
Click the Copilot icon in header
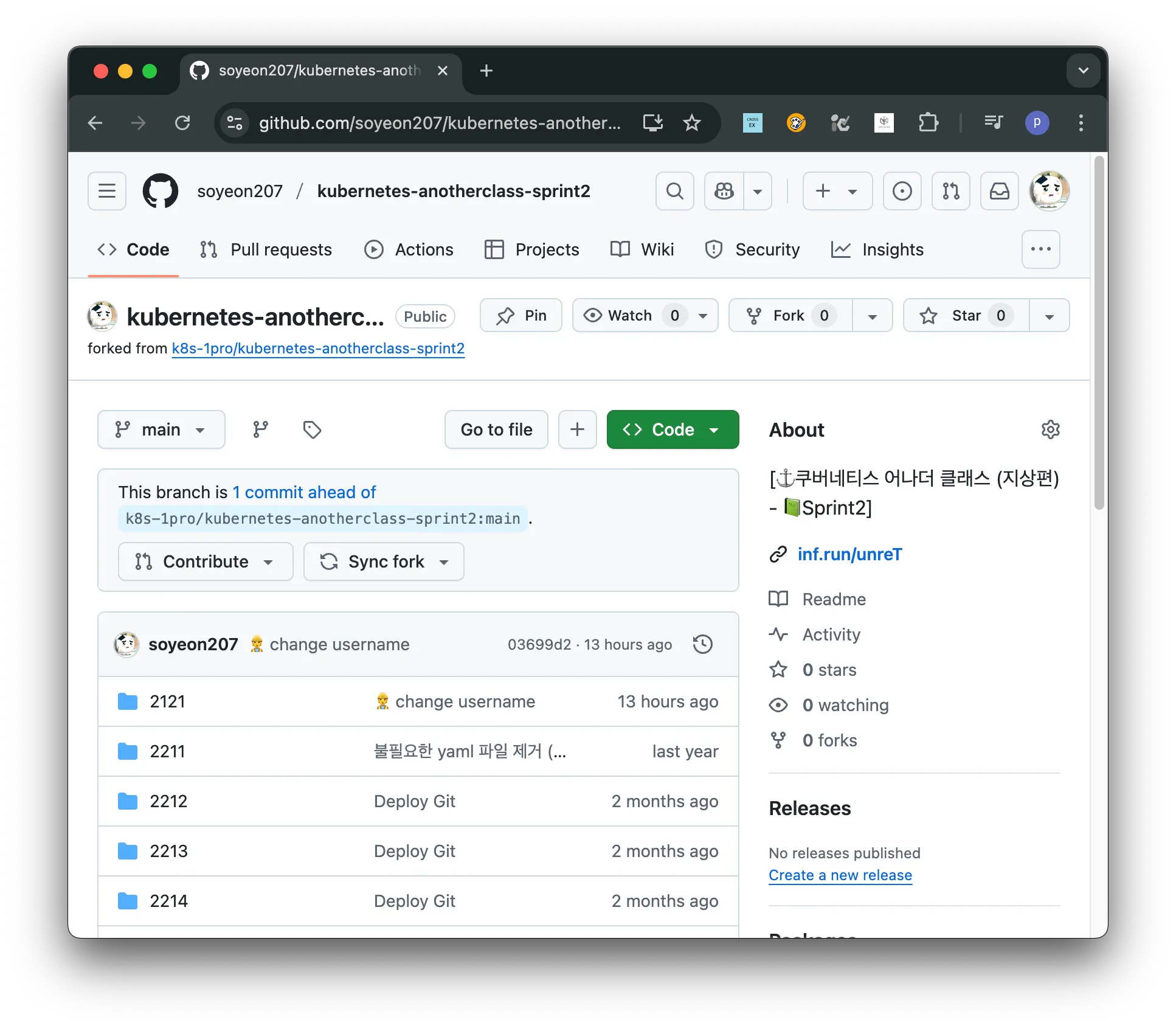(x=724, y=191)
